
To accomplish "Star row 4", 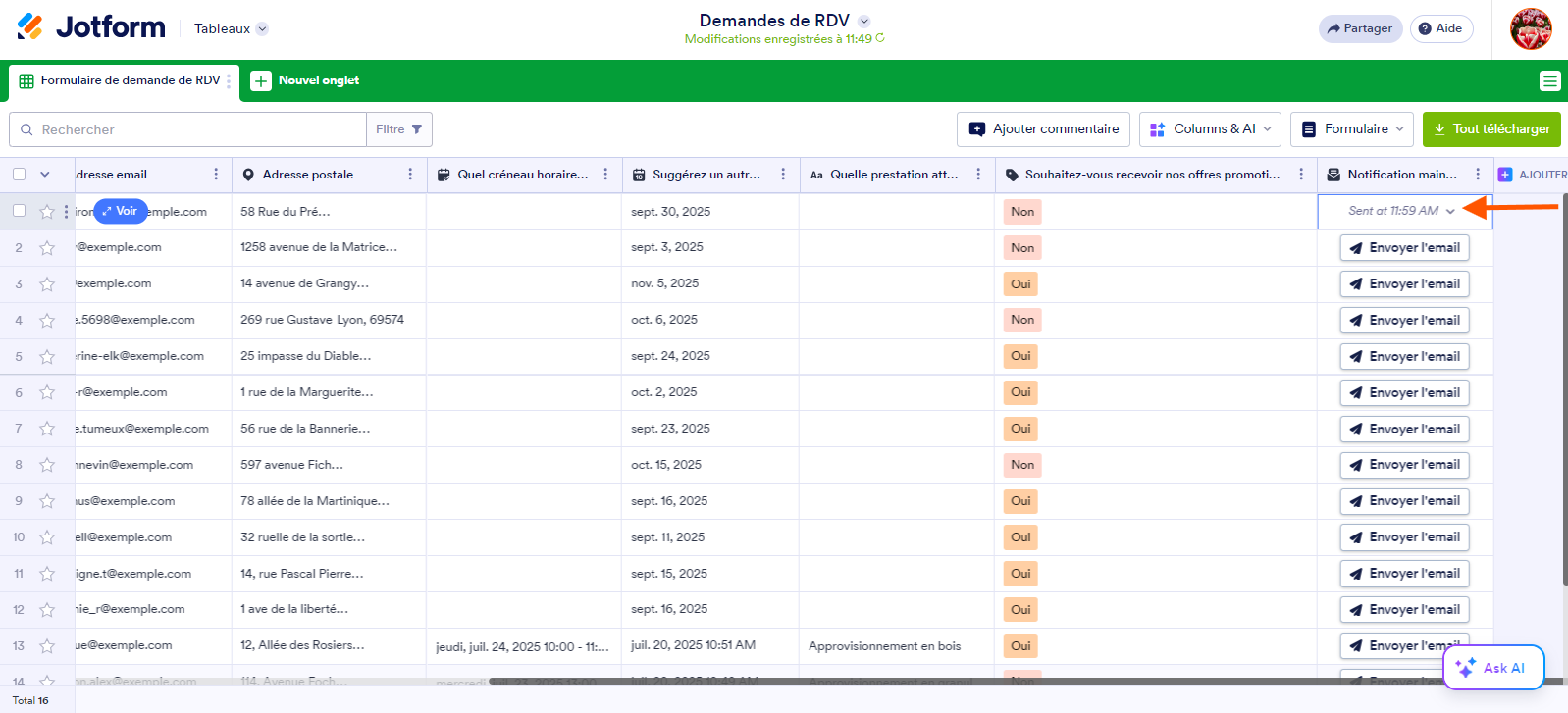I will pyautogui.click(x=47, y=321).
